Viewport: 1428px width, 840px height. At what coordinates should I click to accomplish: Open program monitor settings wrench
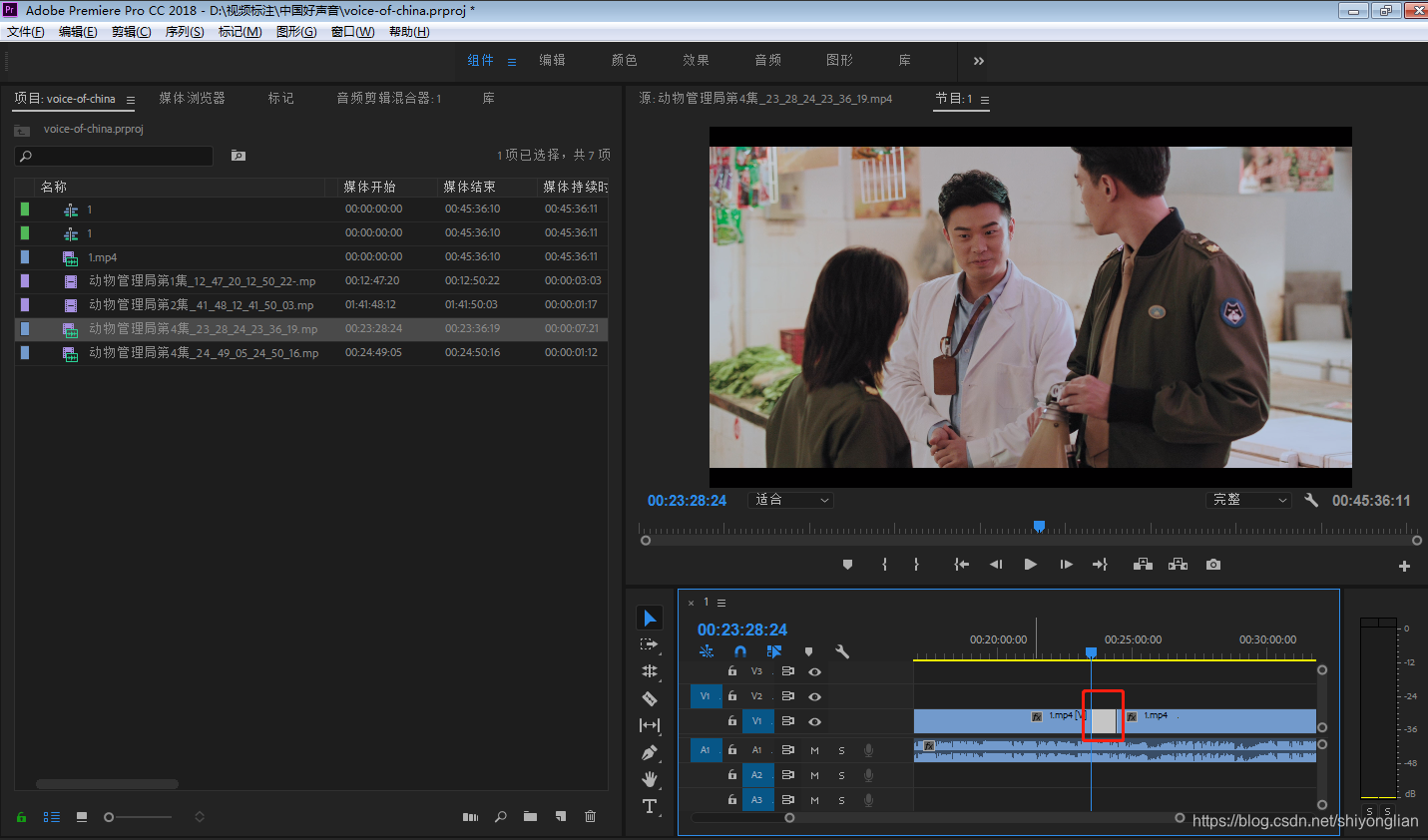pos(1311,500)
